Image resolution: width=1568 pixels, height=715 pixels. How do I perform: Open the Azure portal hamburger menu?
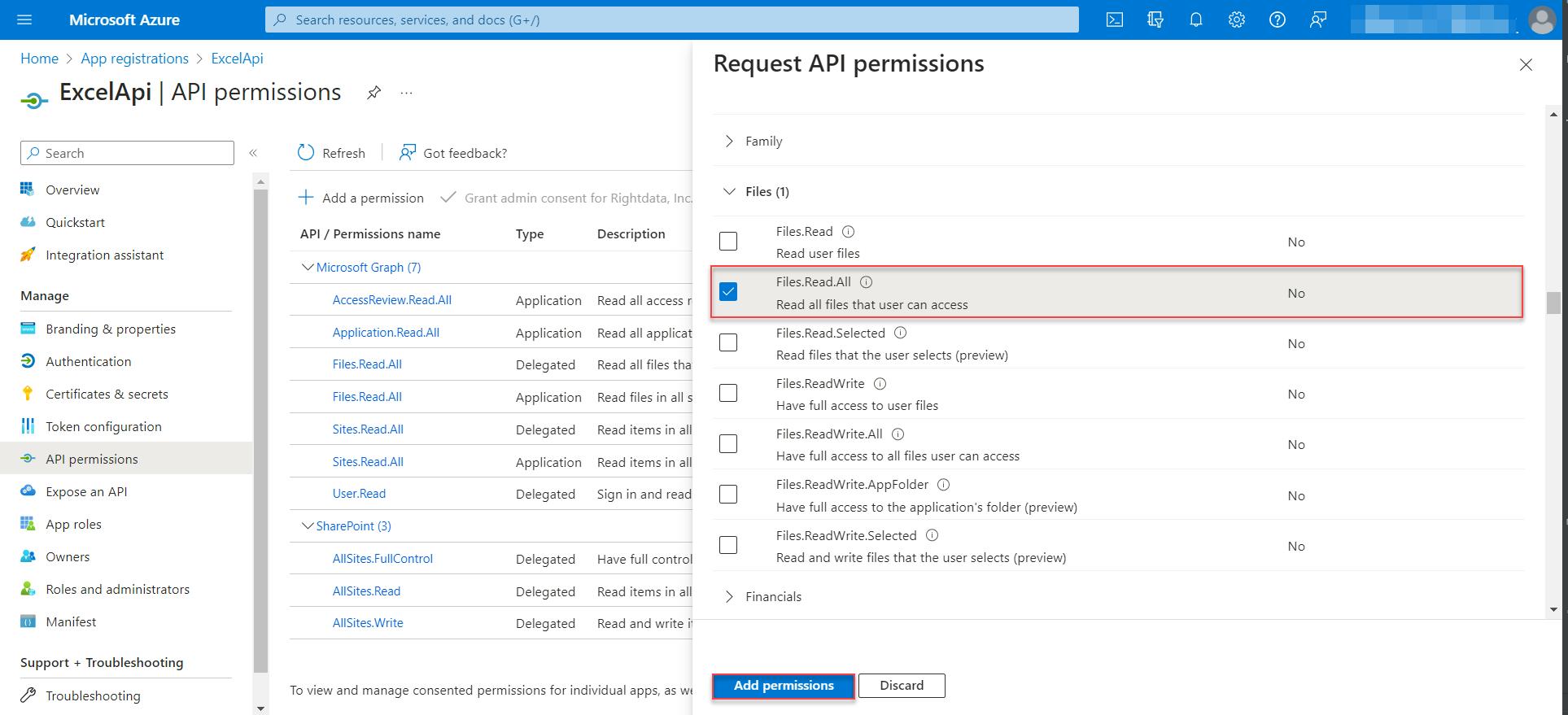pos(24,20)
